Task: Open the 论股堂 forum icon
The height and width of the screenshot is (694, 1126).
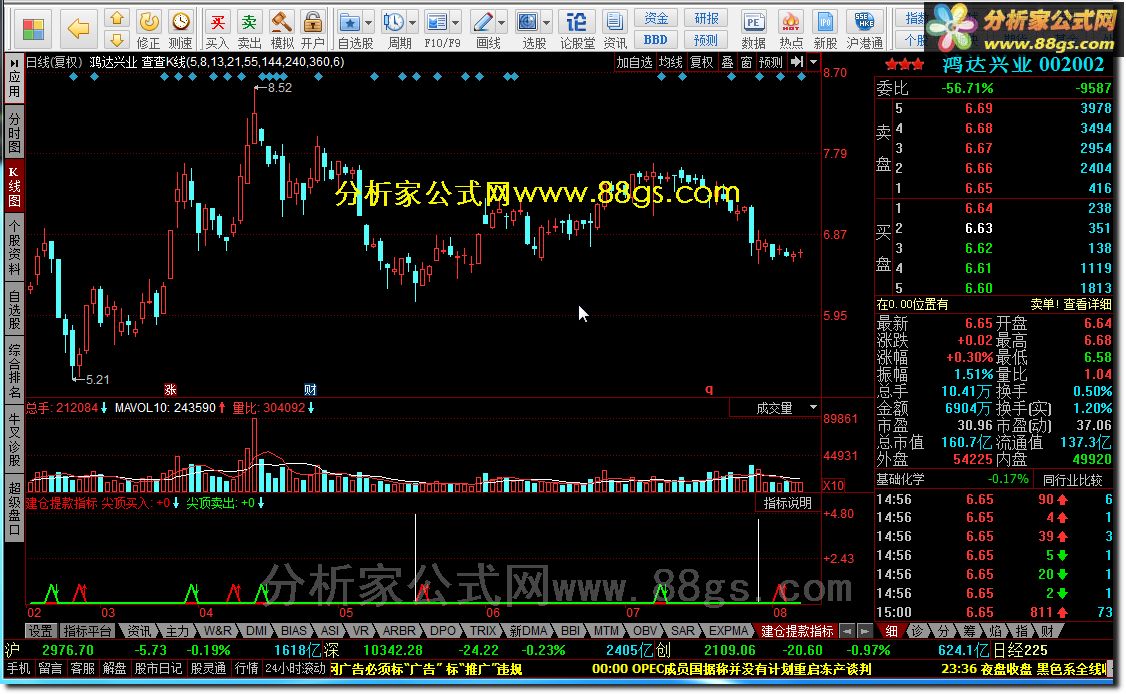Action: (577, 22)
